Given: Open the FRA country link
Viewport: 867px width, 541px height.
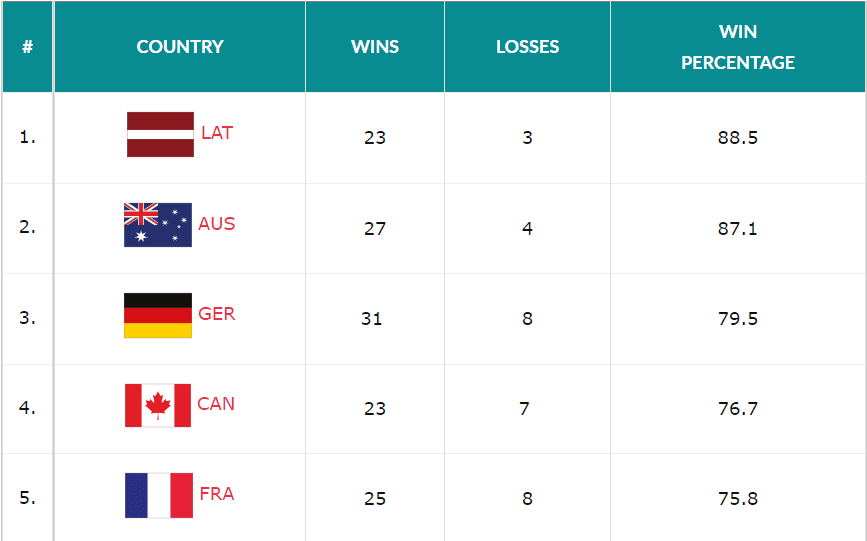Looking at the screenshot, I should [x=217, y=494].
